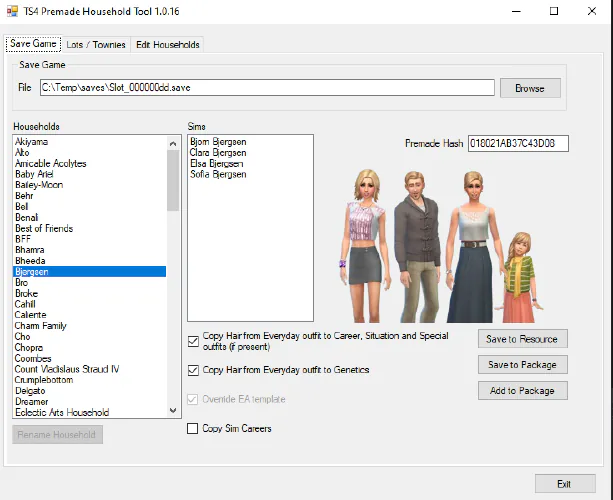Select Bjorn Bjergsen in Sims list
The width and height of the screenshot is (613, 500).
tap(217, 142)
